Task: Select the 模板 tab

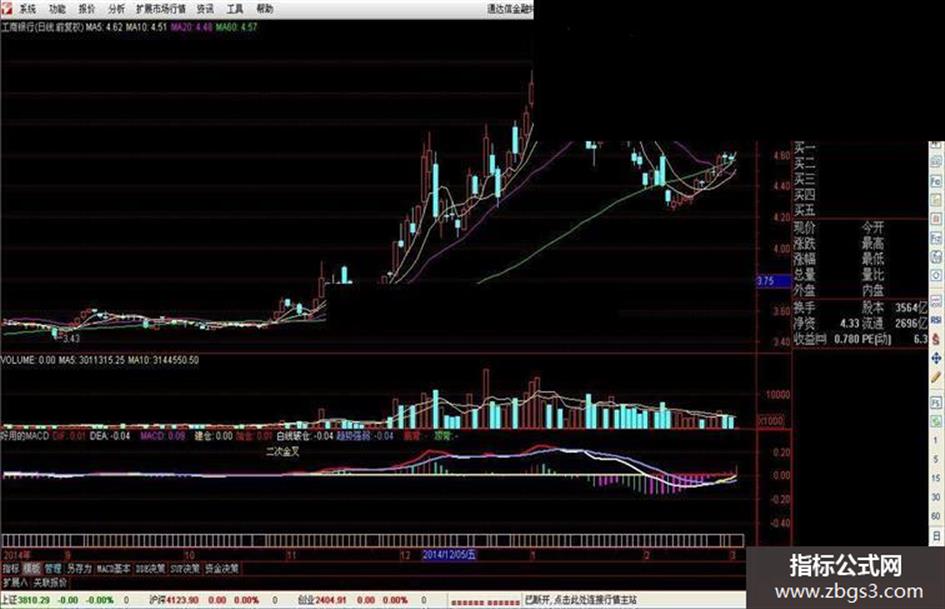Action: tap(31, 568)
